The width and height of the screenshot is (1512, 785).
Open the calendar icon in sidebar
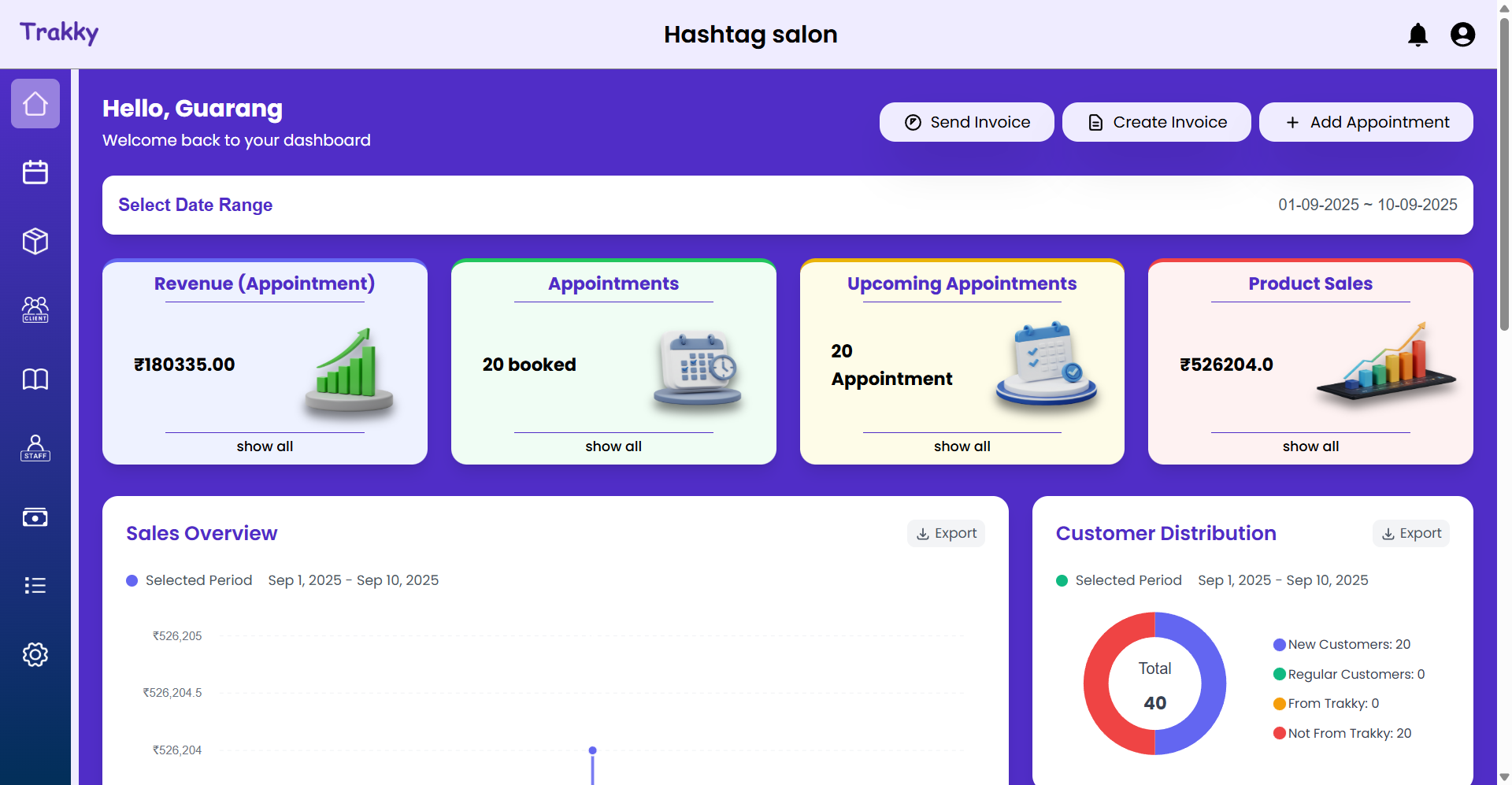click(35, 172)
